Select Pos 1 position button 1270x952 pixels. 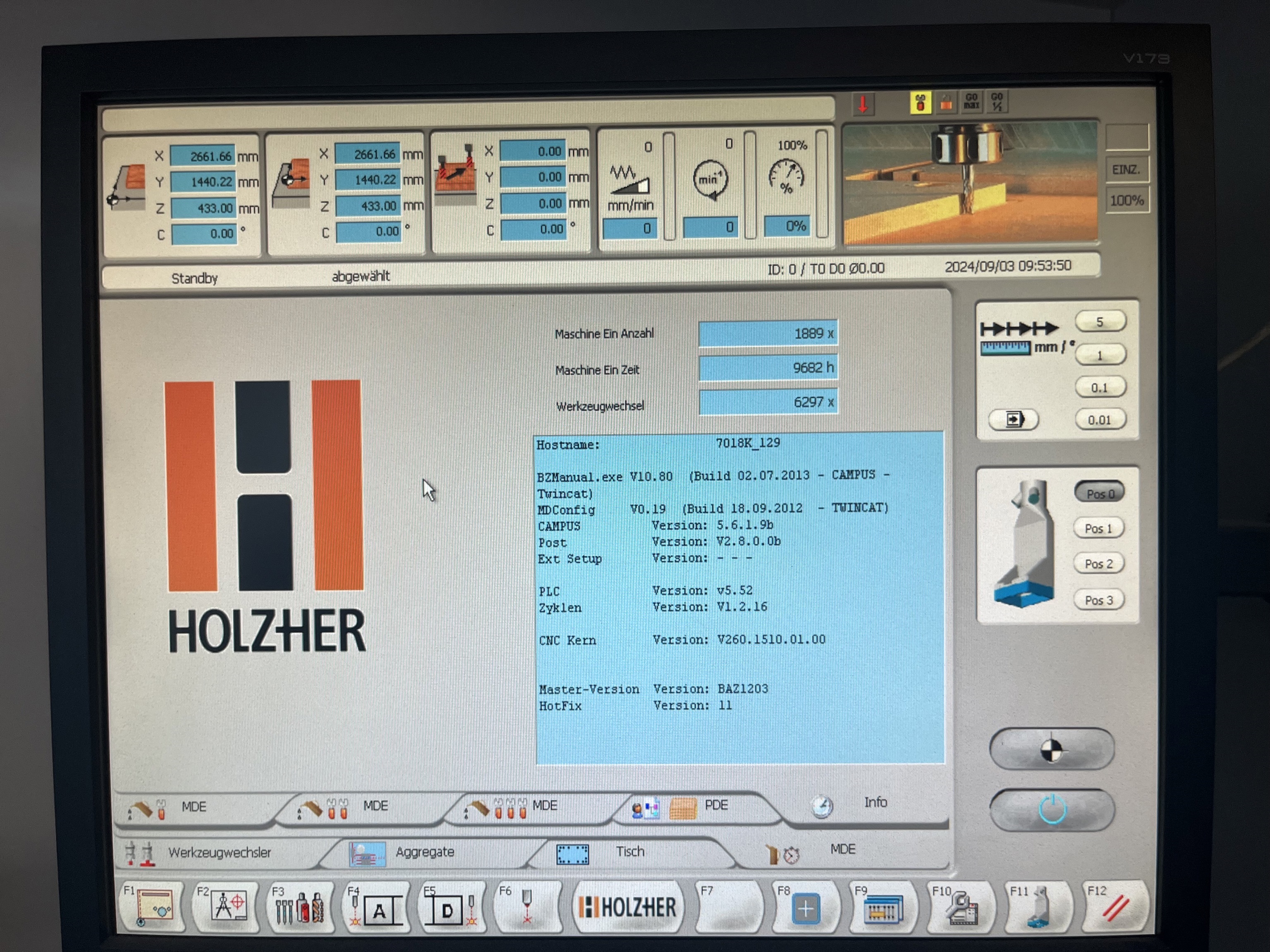click(x=1098, y=528)
